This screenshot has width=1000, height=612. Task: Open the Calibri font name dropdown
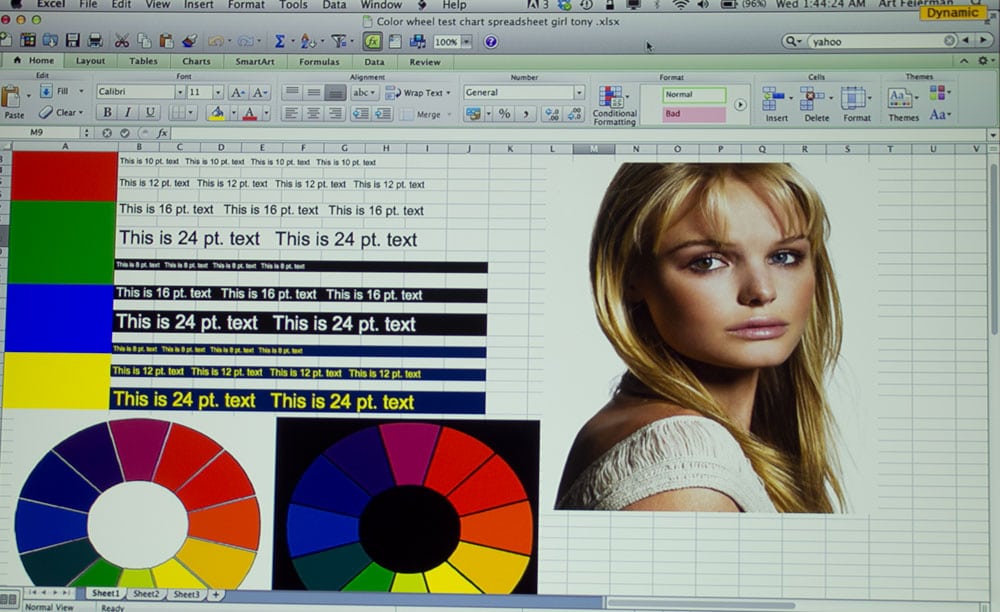179,92
